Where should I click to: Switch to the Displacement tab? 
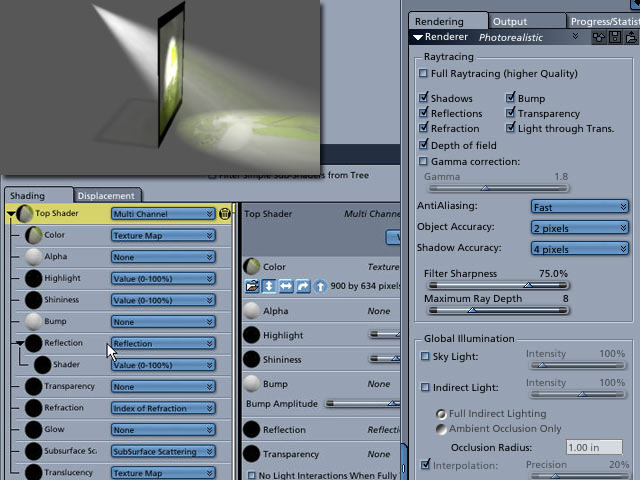106,196
